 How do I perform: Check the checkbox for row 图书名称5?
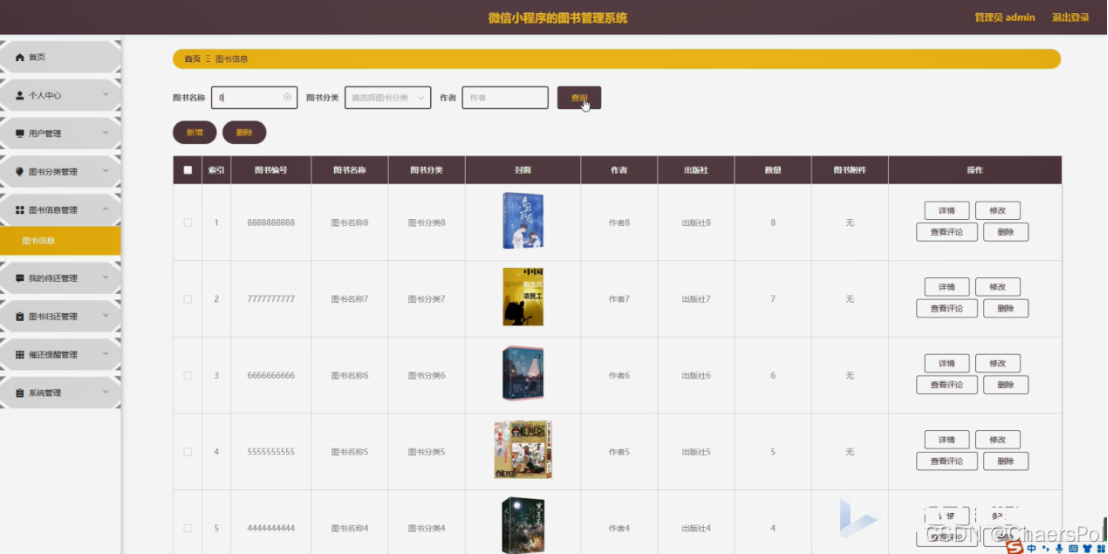pyautogui.click(x=187, y=452)
